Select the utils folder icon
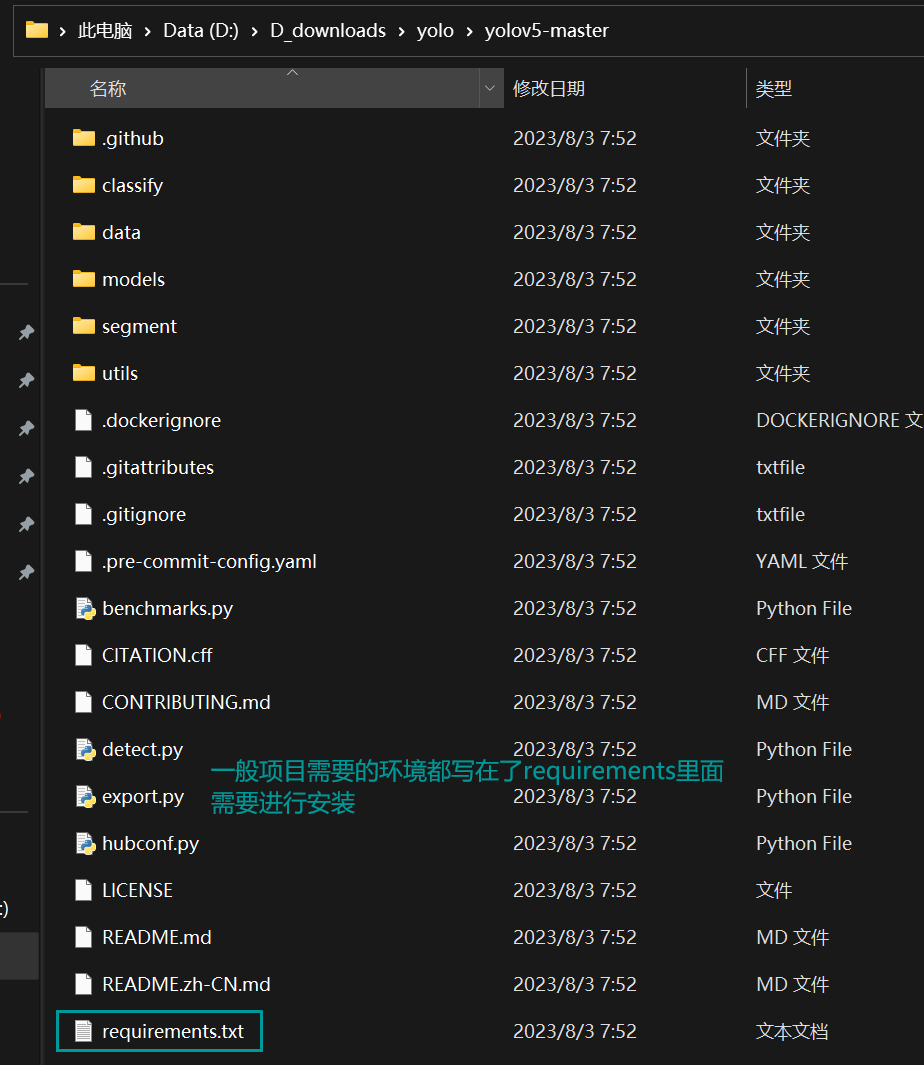Viewport: 924px width, 1065px height. [84, 373]
